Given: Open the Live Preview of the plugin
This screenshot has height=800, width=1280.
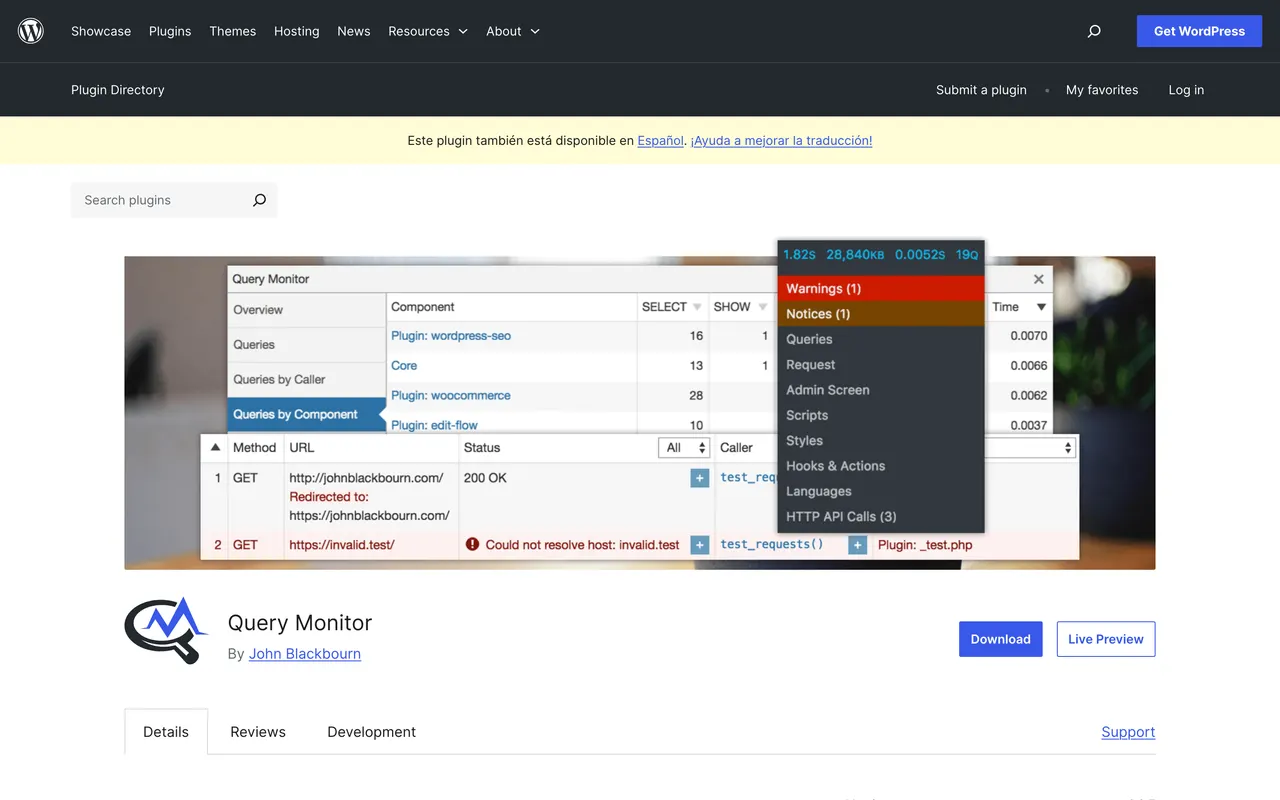Looking at the screenshot, I should click(x=1106, y=639).
